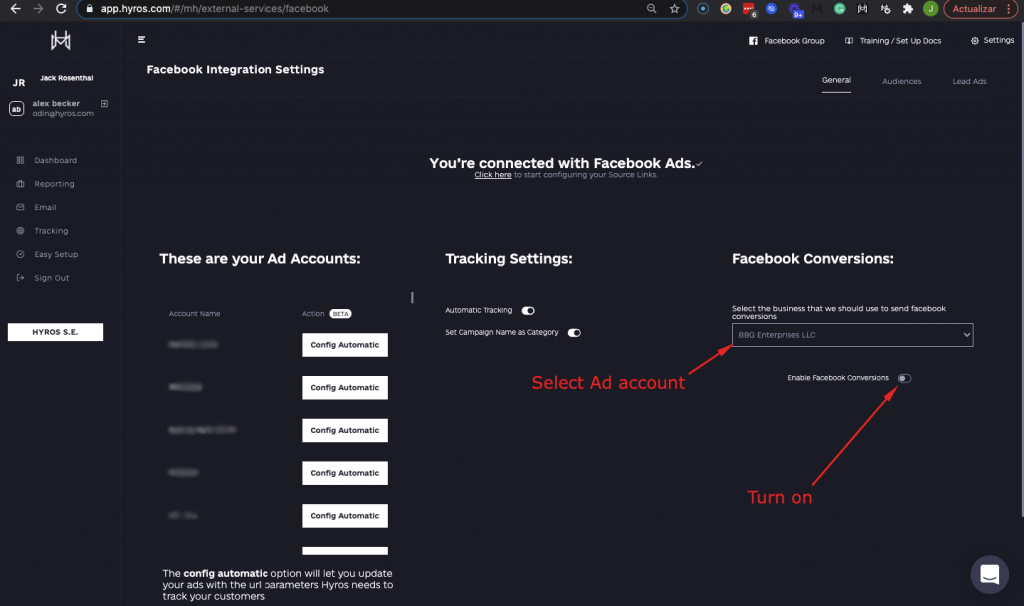Open Tracking via its target icon
1024x606 pixels.
point(20,231)
